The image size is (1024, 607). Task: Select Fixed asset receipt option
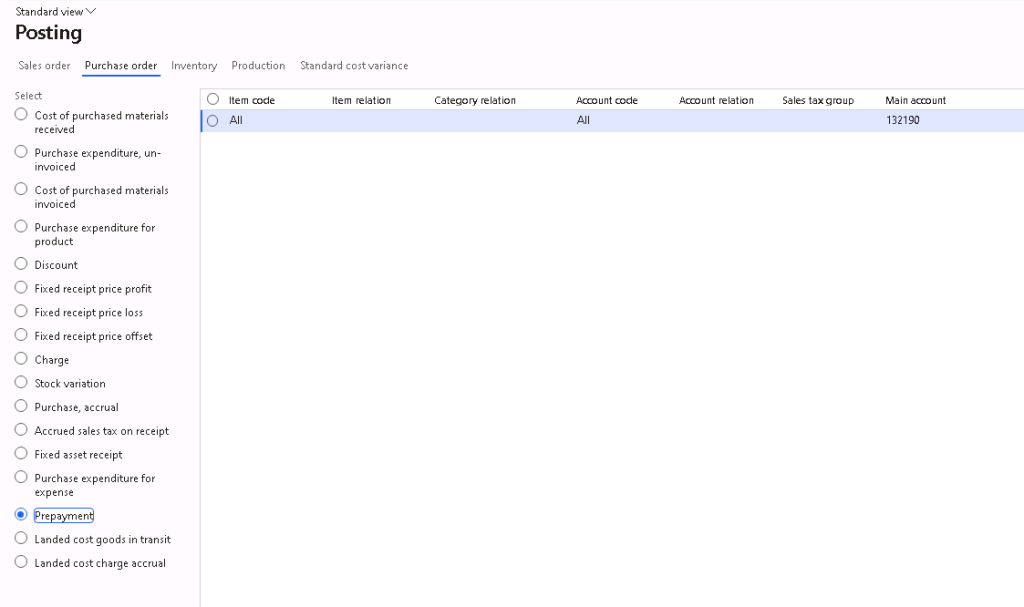coord(21,454)
